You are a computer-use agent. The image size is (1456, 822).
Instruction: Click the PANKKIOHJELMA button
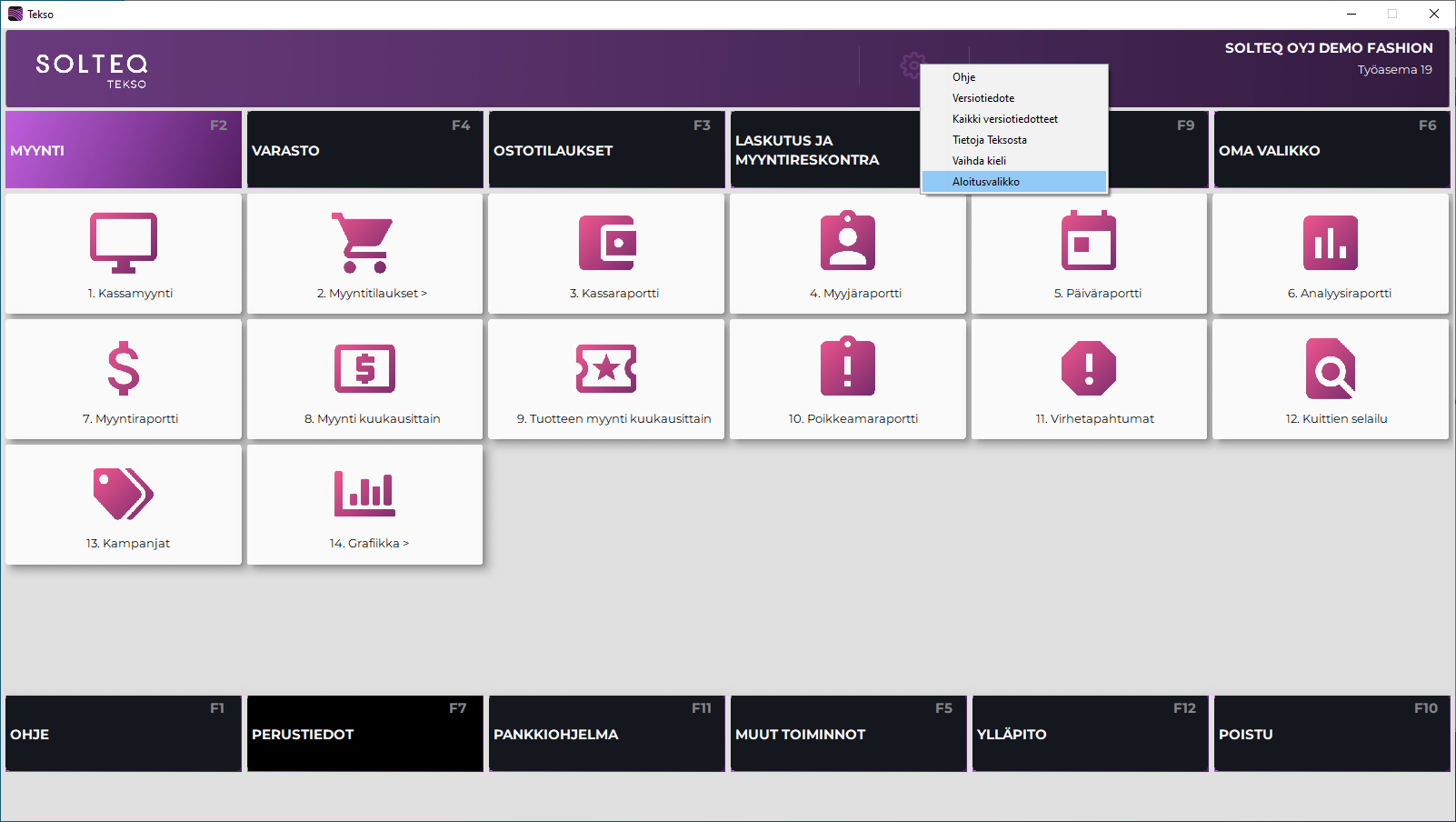(606, 734)
